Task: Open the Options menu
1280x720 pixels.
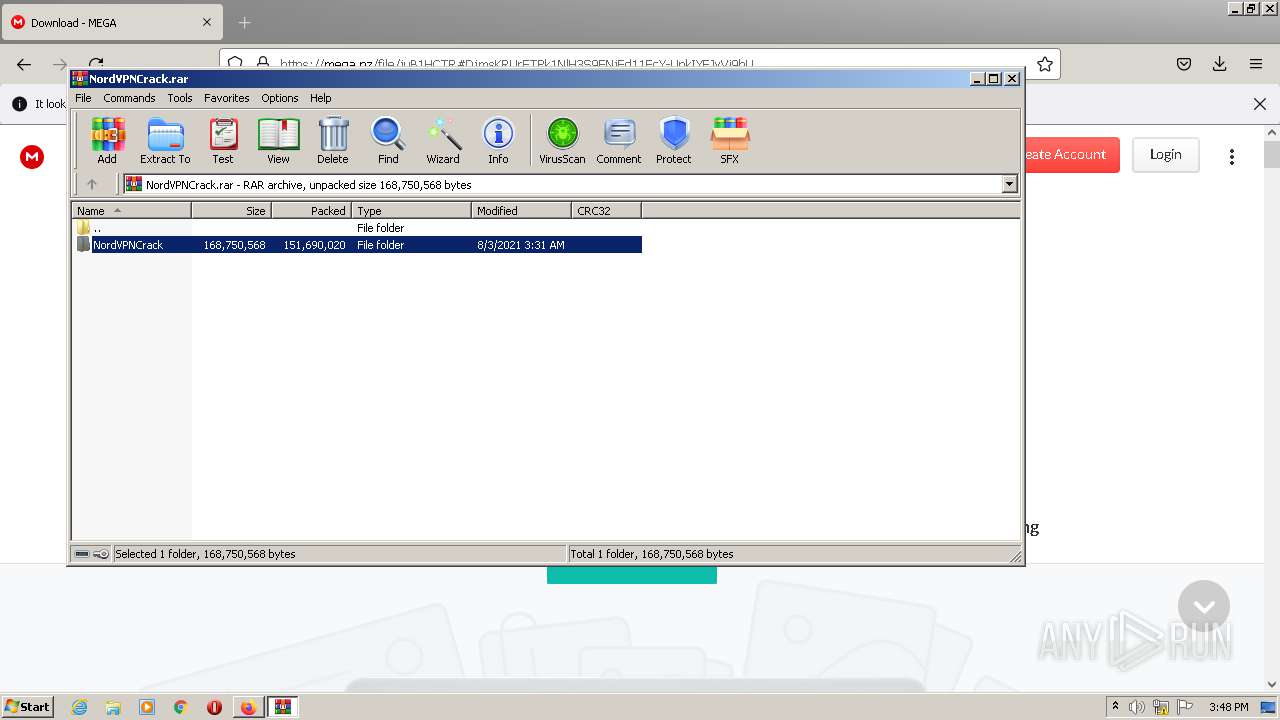Action: pyautogui.click(x=280, y=98)
